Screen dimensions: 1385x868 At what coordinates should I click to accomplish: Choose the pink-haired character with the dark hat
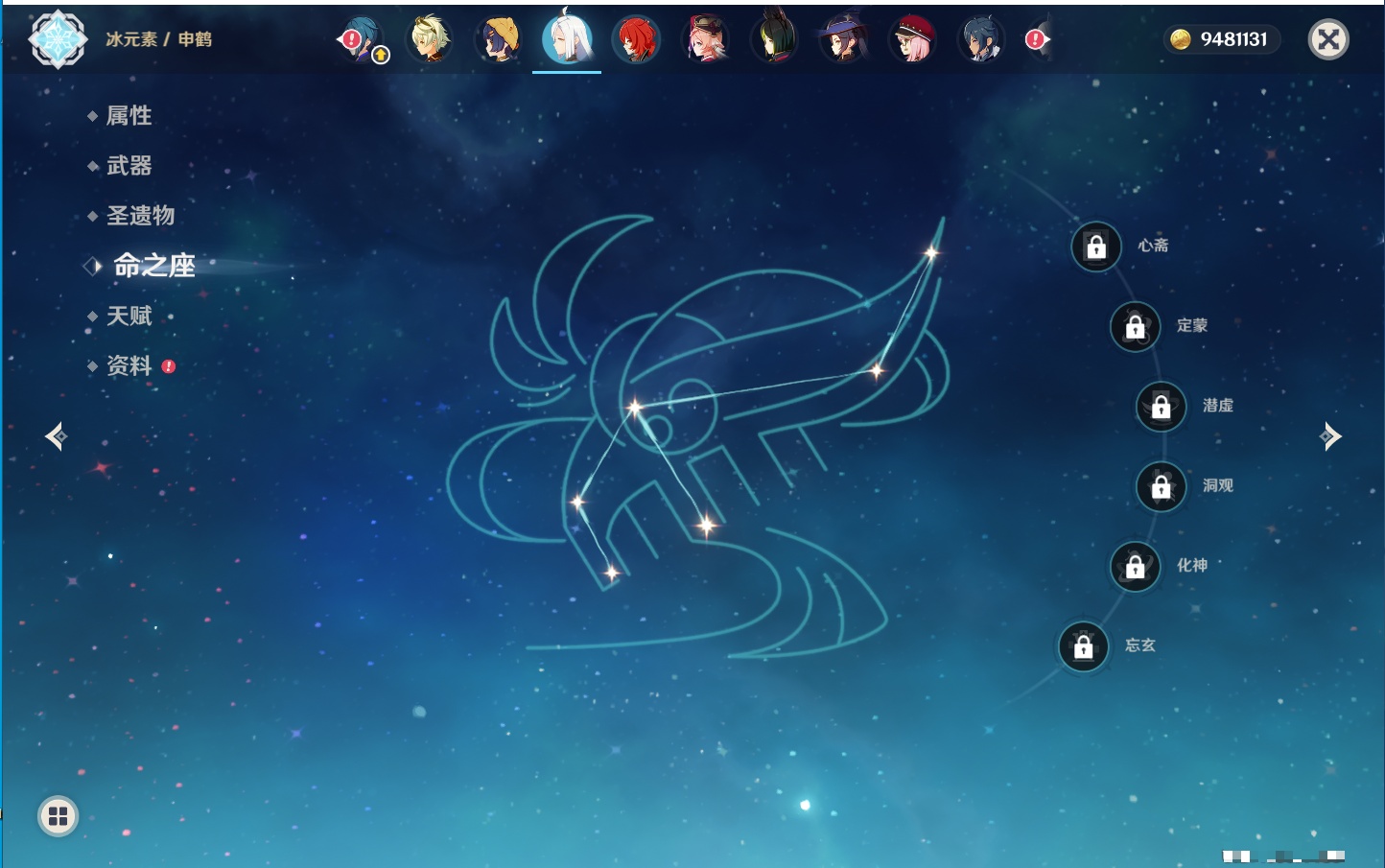tap(705, 39)
